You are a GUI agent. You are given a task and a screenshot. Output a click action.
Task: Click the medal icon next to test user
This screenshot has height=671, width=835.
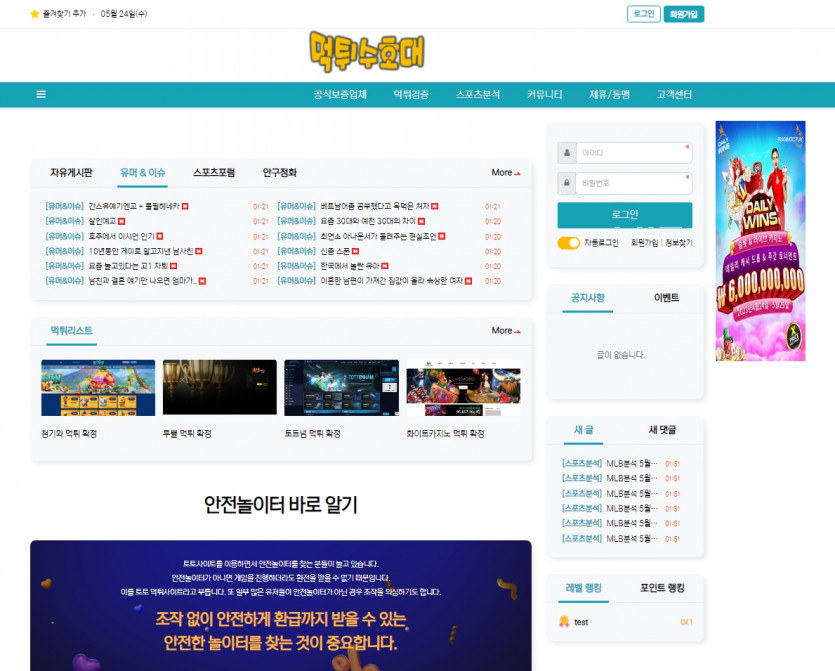564,621
